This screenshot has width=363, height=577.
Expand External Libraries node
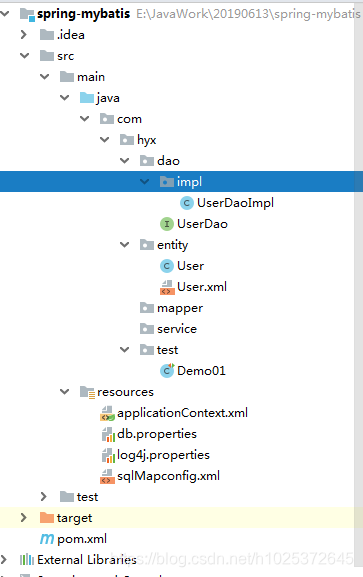pos(4,559)
